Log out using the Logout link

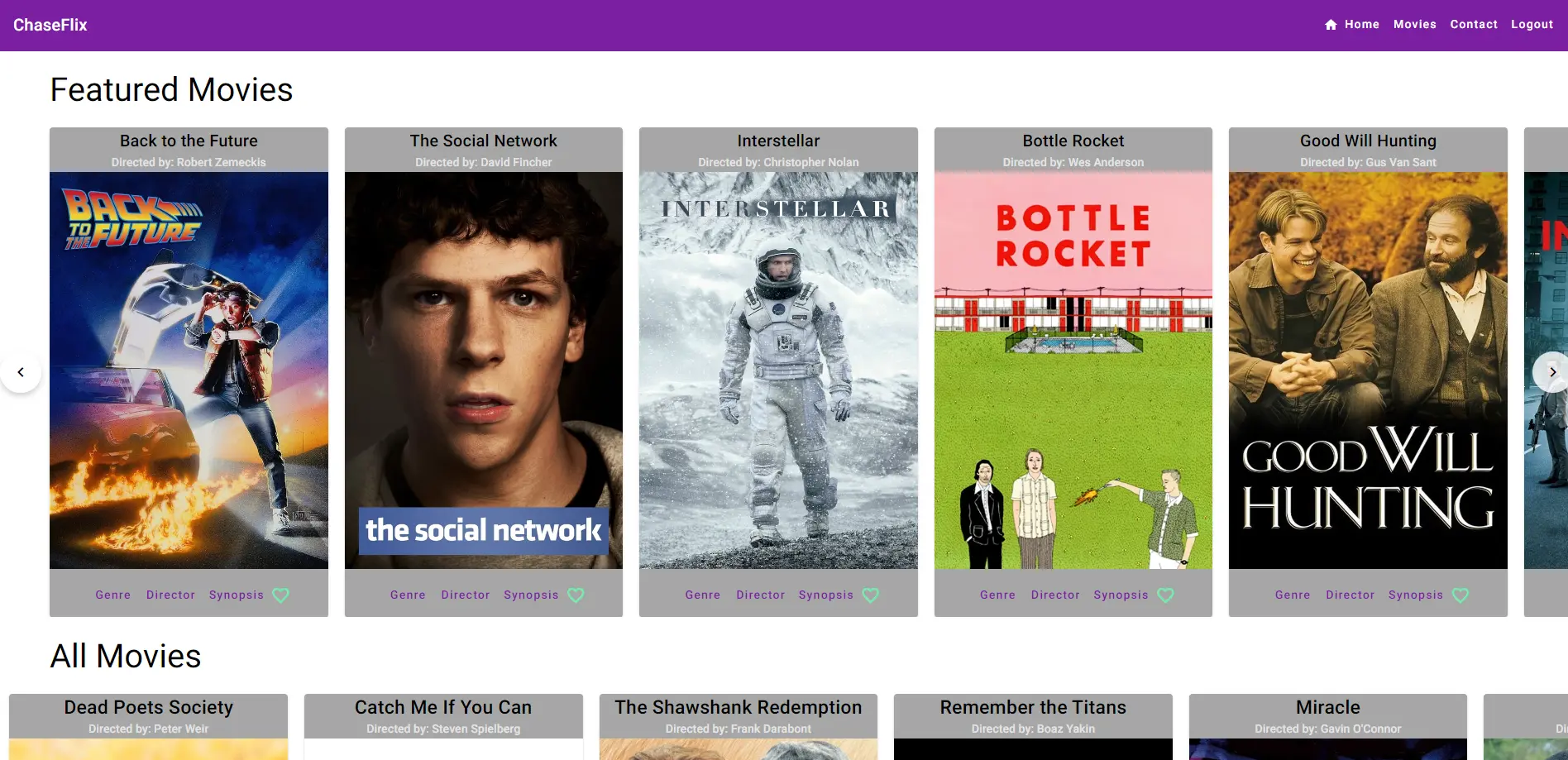pos(1532,25)
